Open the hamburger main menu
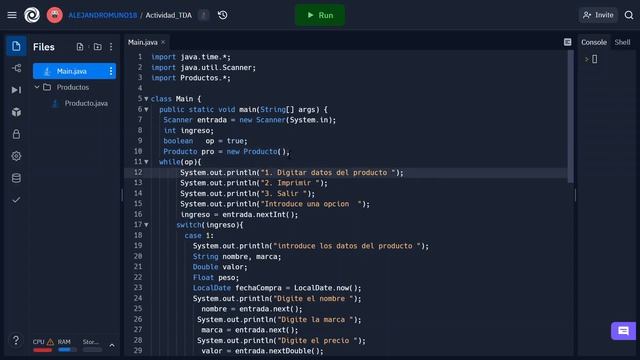The image size is (640, 360). tap(12, 15)
